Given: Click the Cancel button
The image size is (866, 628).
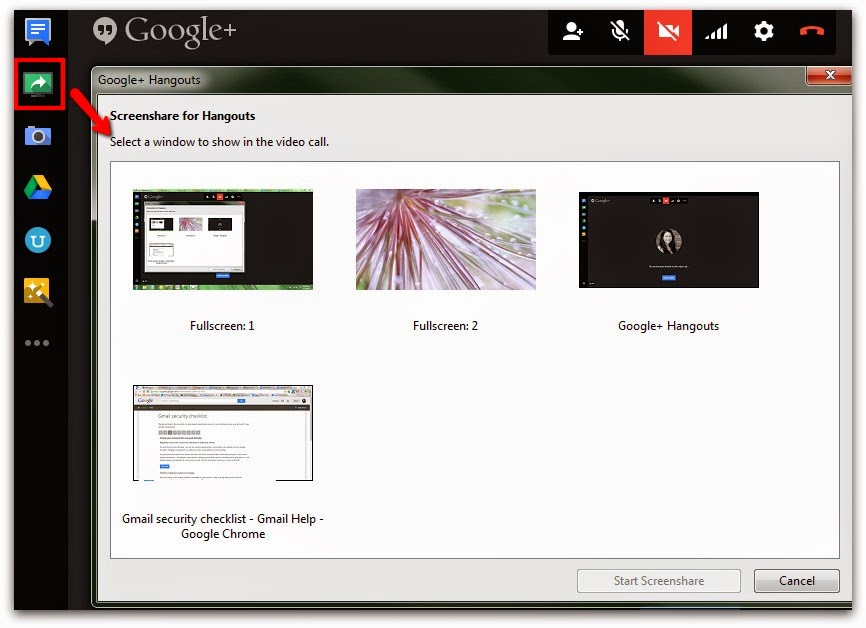Looking at the screenshot, I should click(x=796, y=581).
